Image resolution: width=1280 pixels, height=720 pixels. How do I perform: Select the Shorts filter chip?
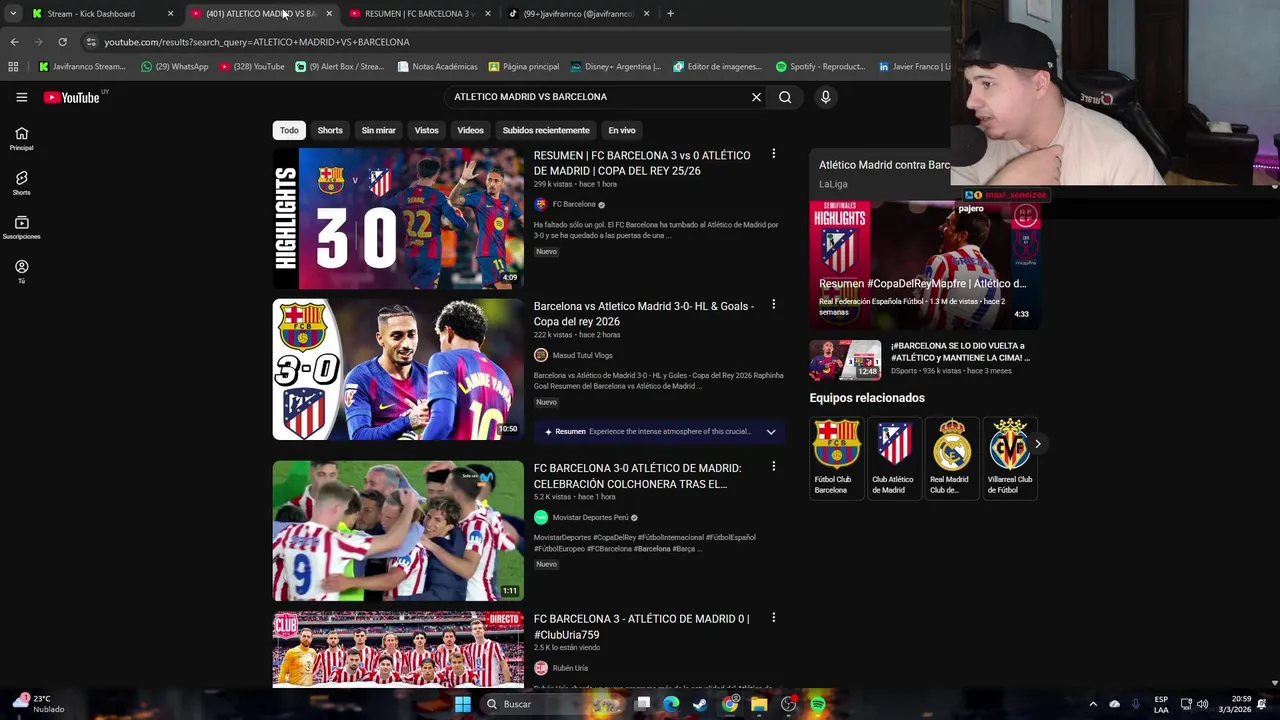(330, 130)
